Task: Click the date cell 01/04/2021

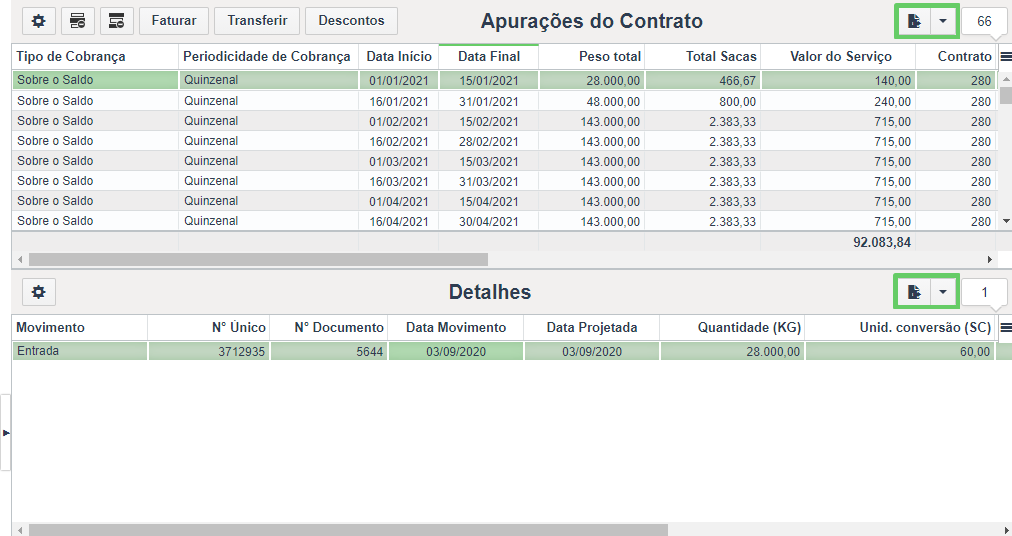Action: (399, 201)
